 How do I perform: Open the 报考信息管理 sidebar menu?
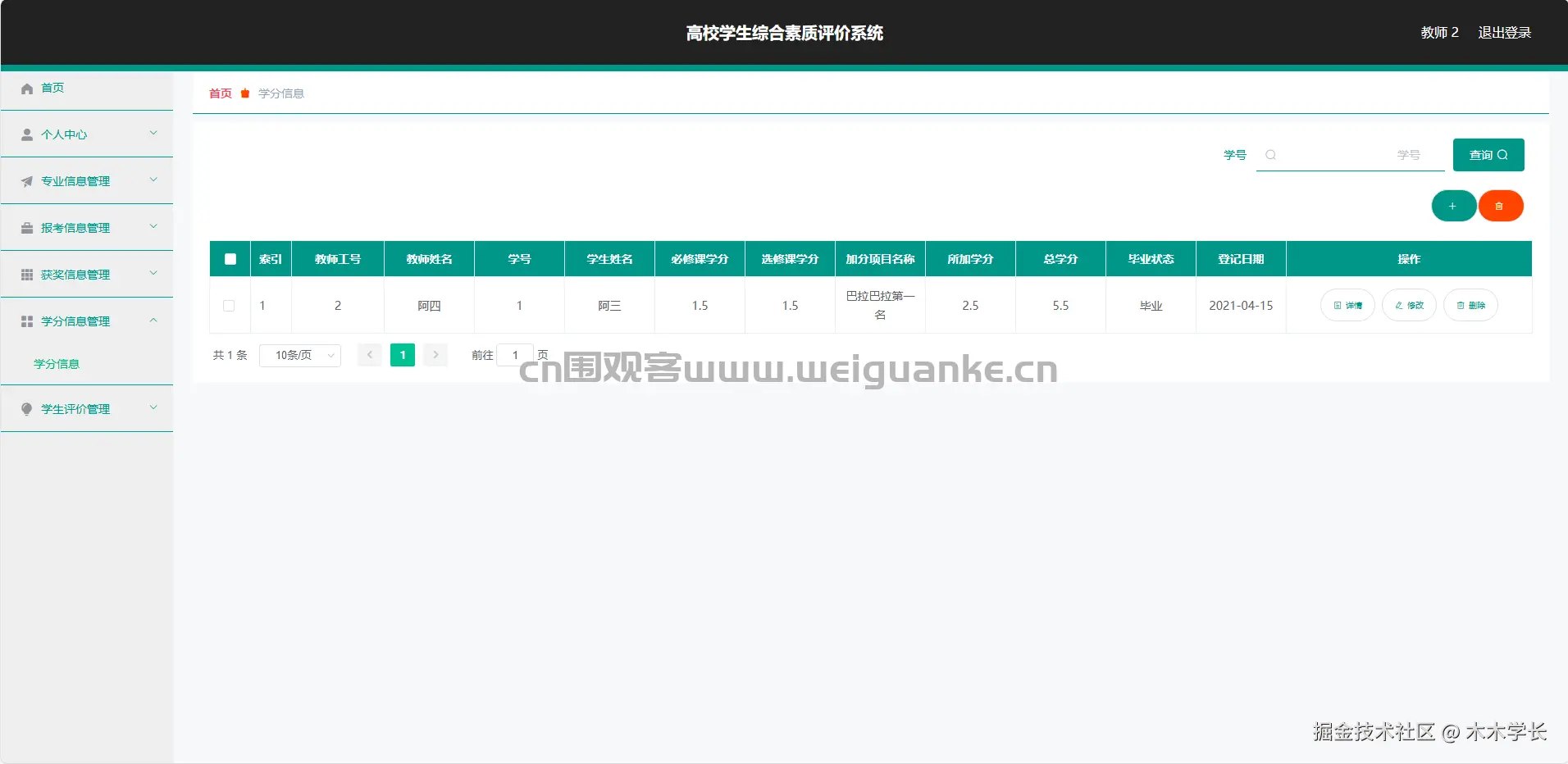pyautogui.click(x=87, y=228)
